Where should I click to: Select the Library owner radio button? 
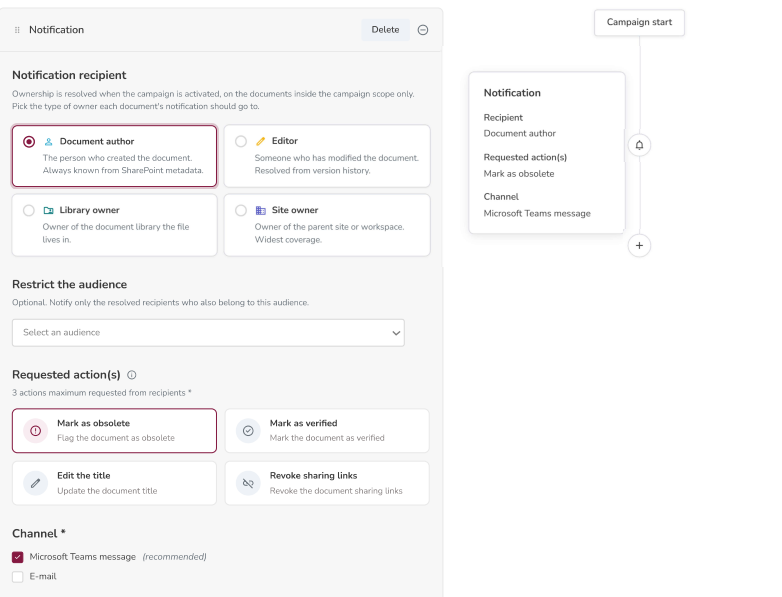click(29, 210)
